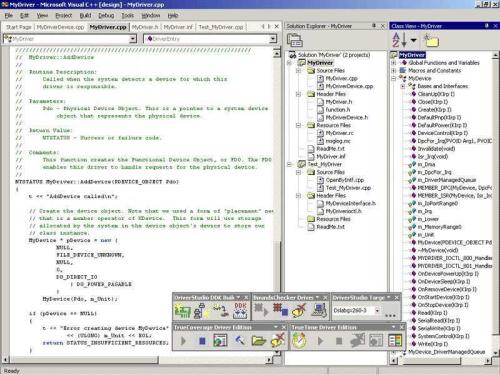Switch to the Start Page tab
The width and height of the screenshot is (500, 375).
point(19,27)
